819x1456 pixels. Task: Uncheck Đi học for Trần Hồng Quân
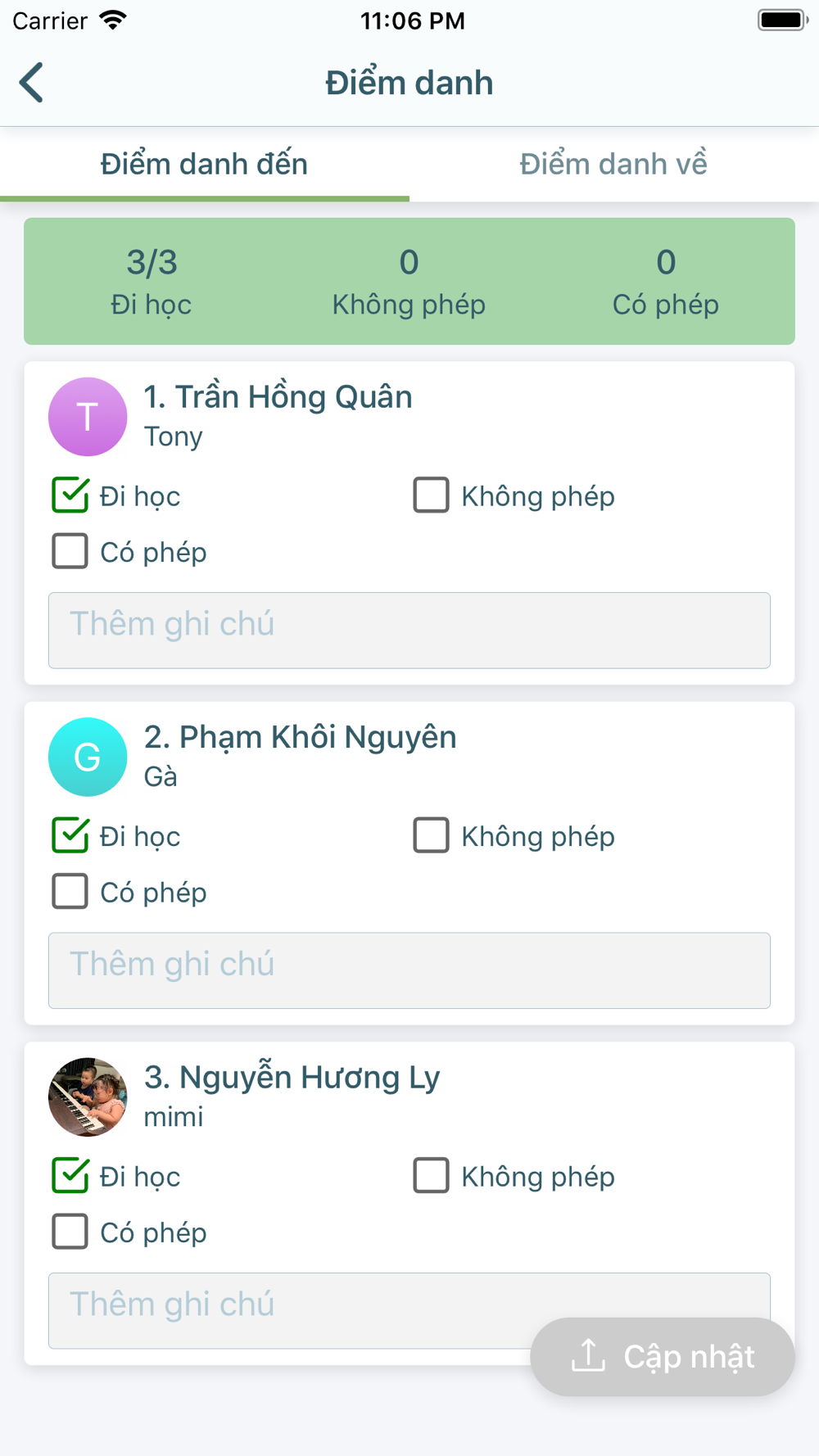coord(70,495)
